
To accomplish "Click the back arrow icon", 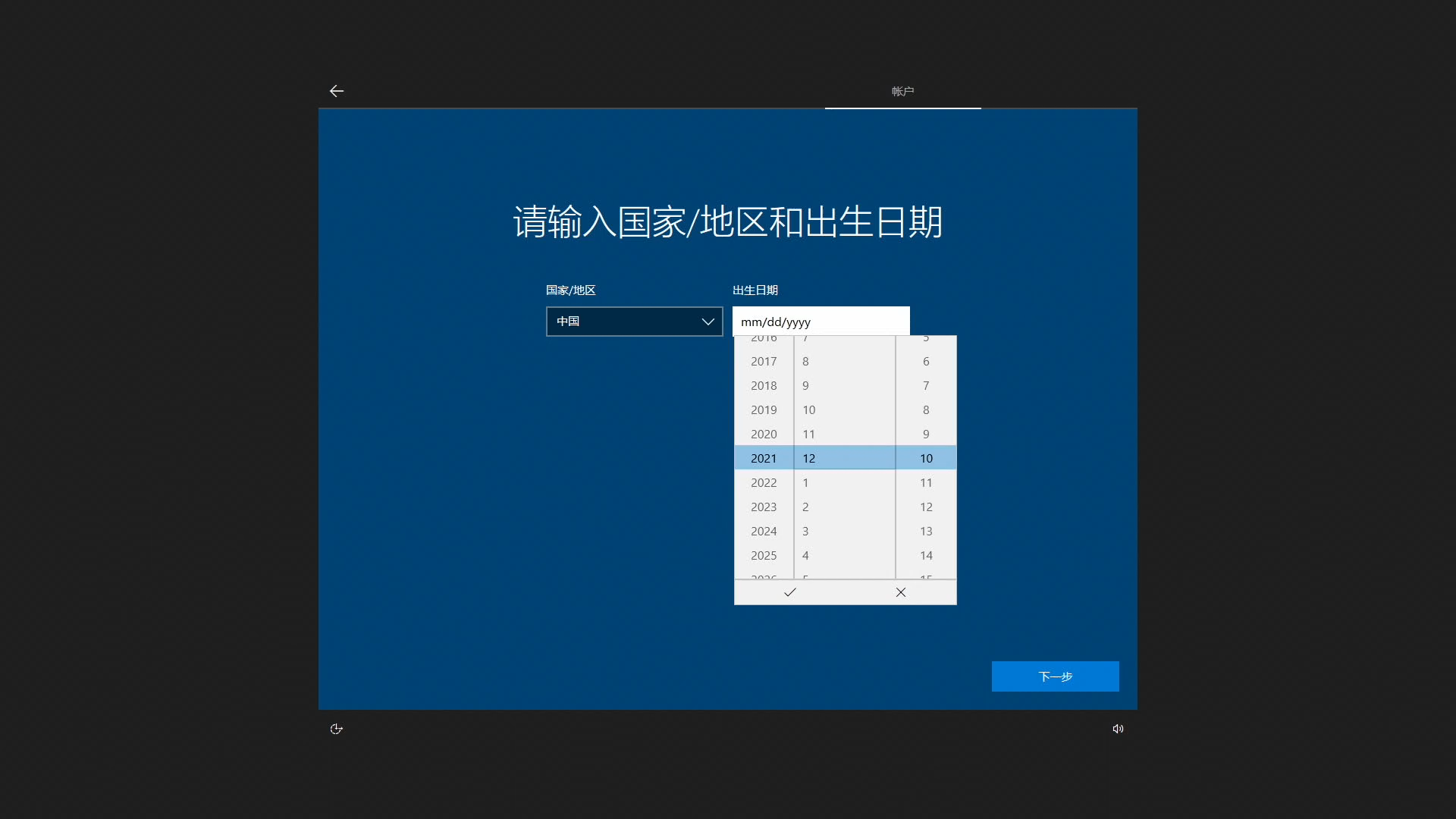I will click(x=337, y=91).
